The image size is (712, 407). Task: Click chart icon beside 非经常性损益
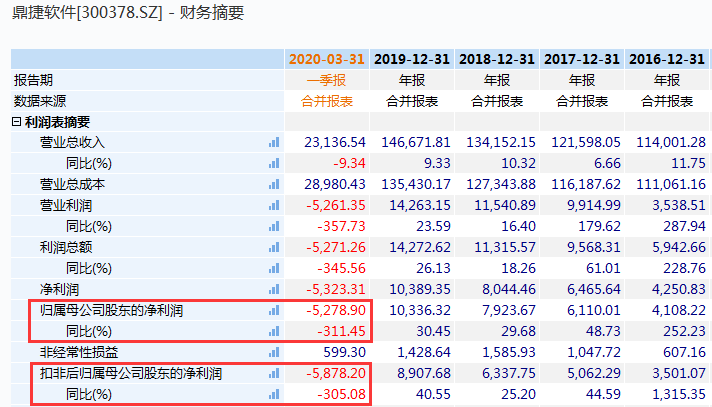point(273,352)
